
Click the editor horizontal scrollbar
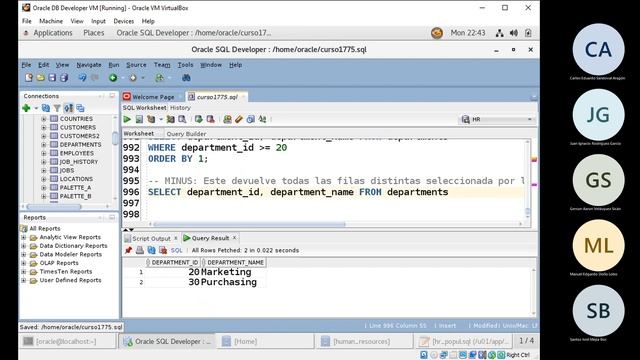point(249,224)
